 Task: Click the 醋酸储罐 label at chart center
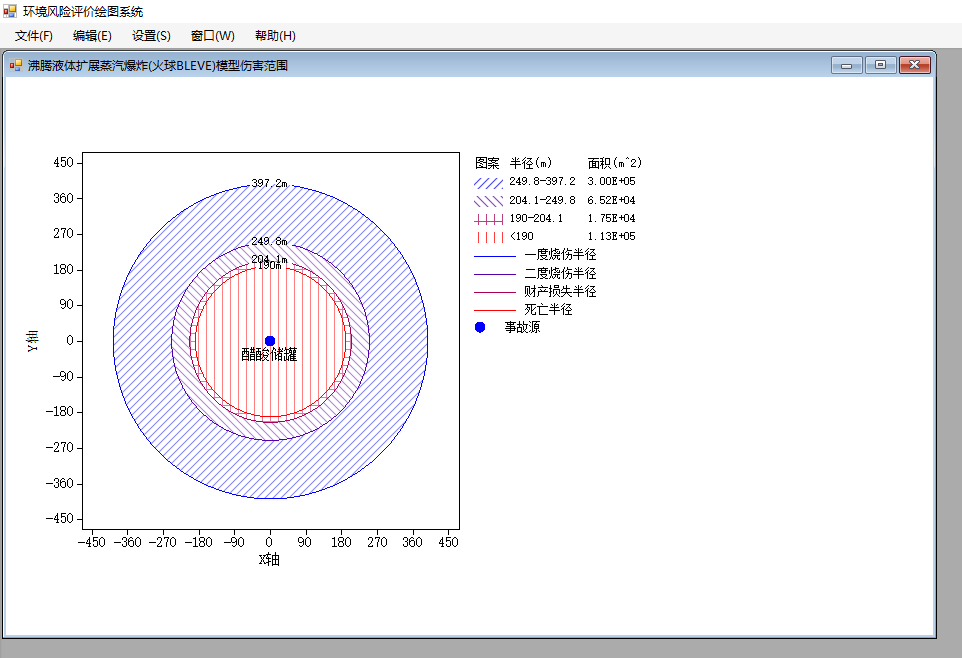tap(269, 354)
